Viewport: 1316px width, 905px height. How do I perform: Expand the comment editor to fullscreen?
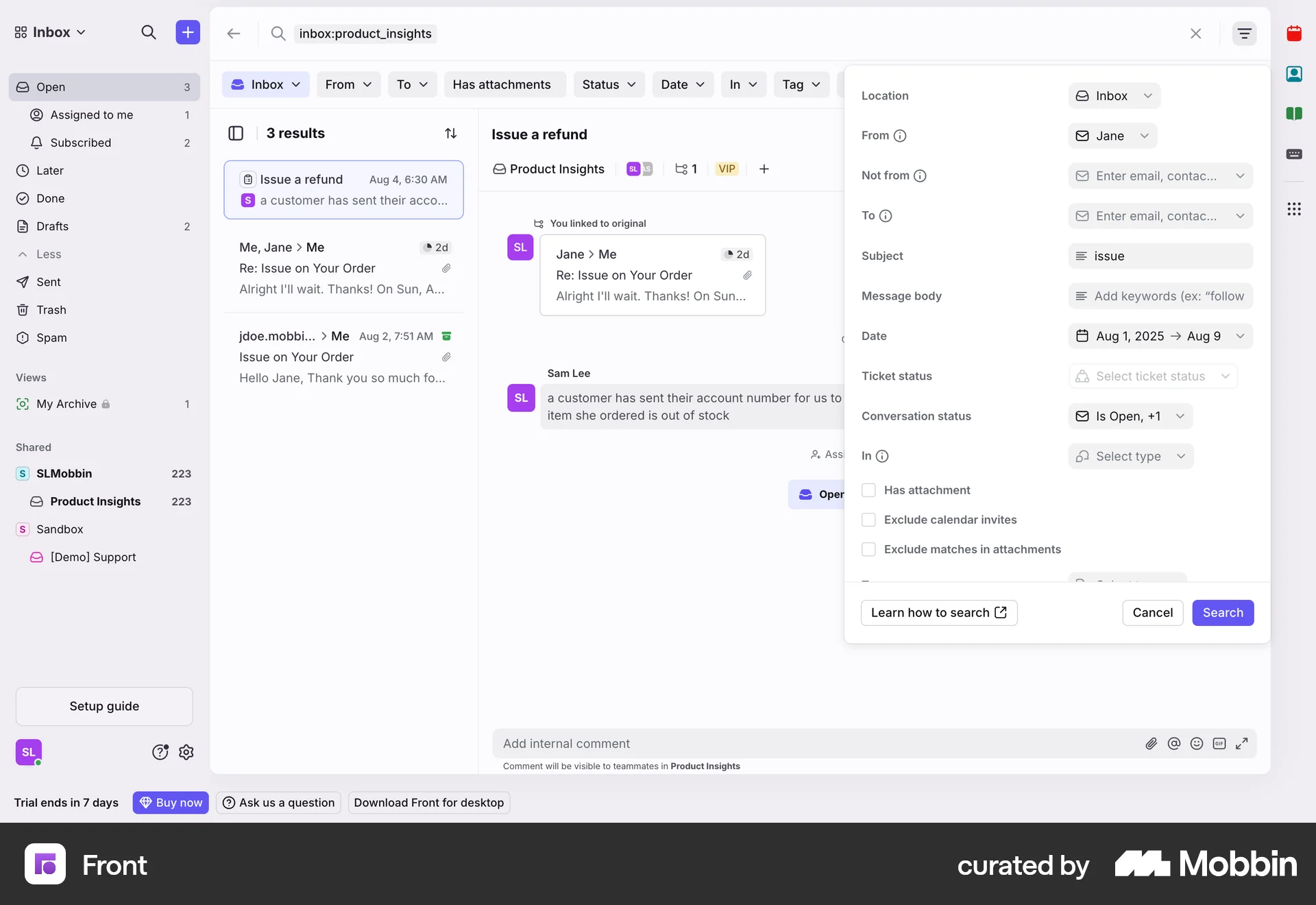(x=1242, y=743)
